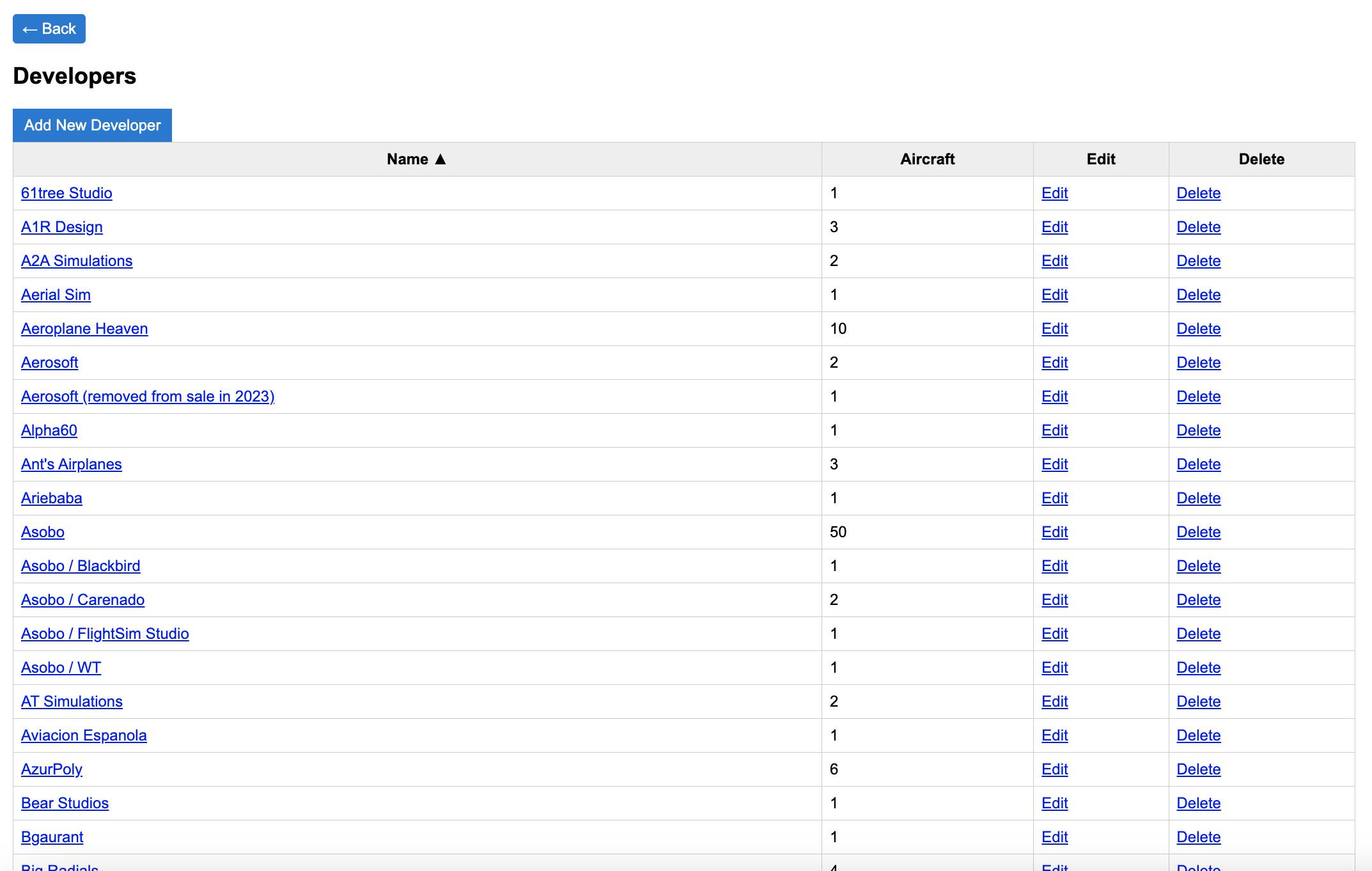Open the Bgaurant developer link
1372x871 pixels.
coord(52,837)
